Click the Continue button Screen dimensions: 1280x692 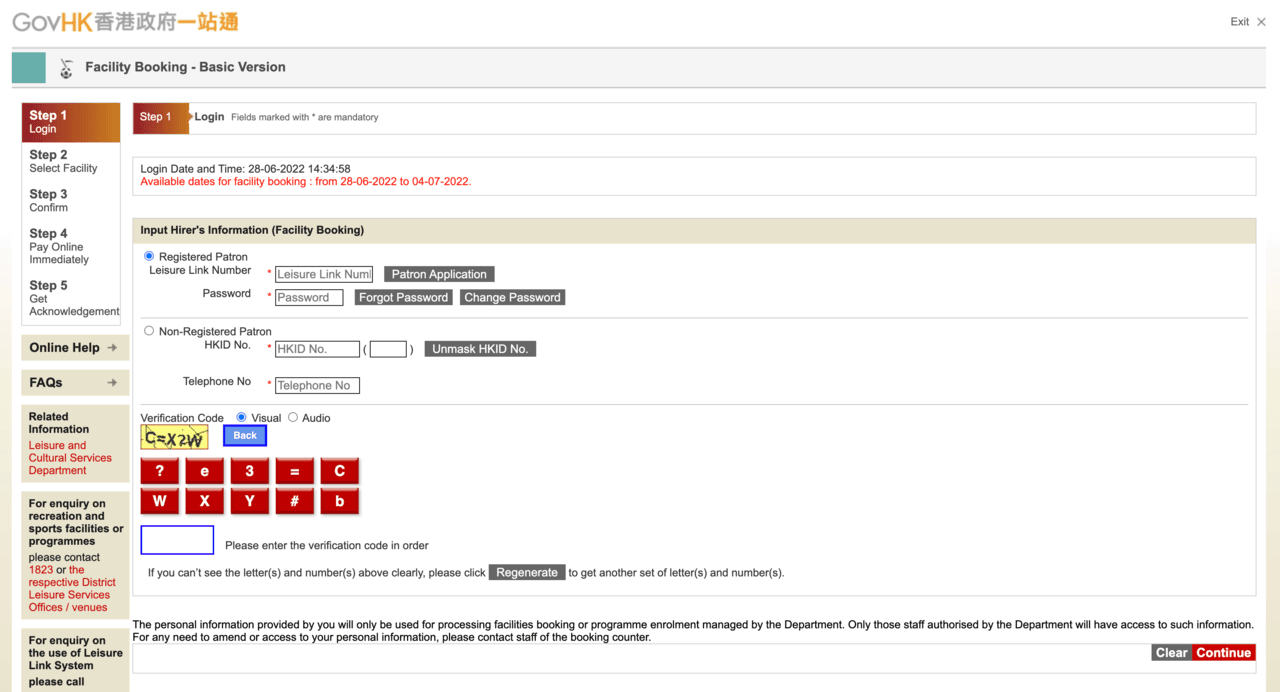(1223, 653)
